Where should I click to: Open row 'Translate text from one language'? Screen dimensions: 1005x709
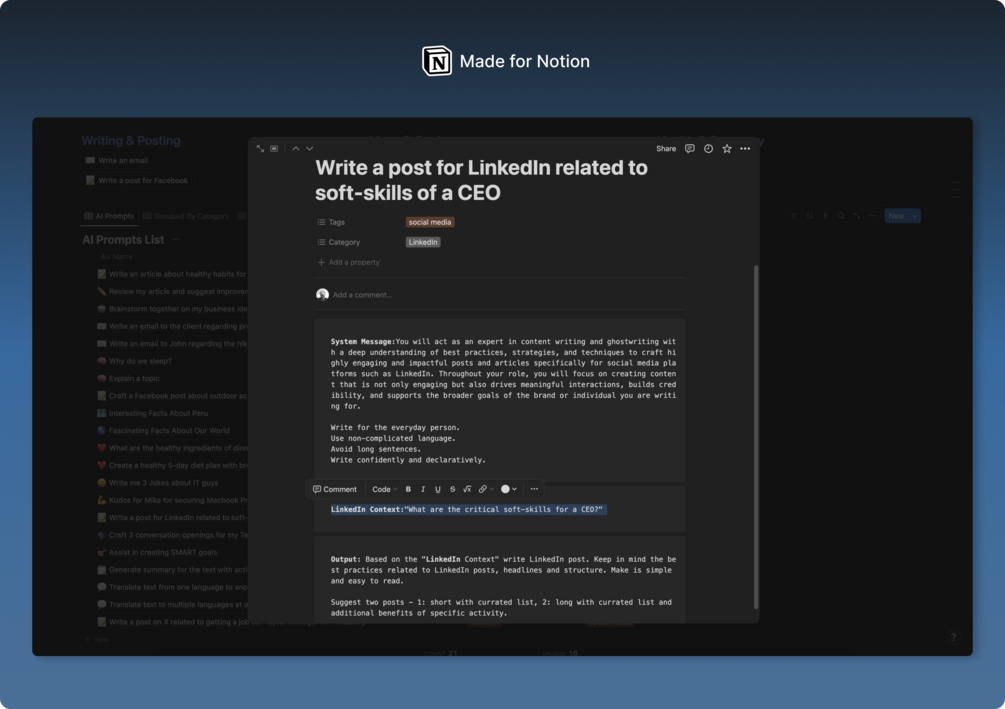(172, 587)
